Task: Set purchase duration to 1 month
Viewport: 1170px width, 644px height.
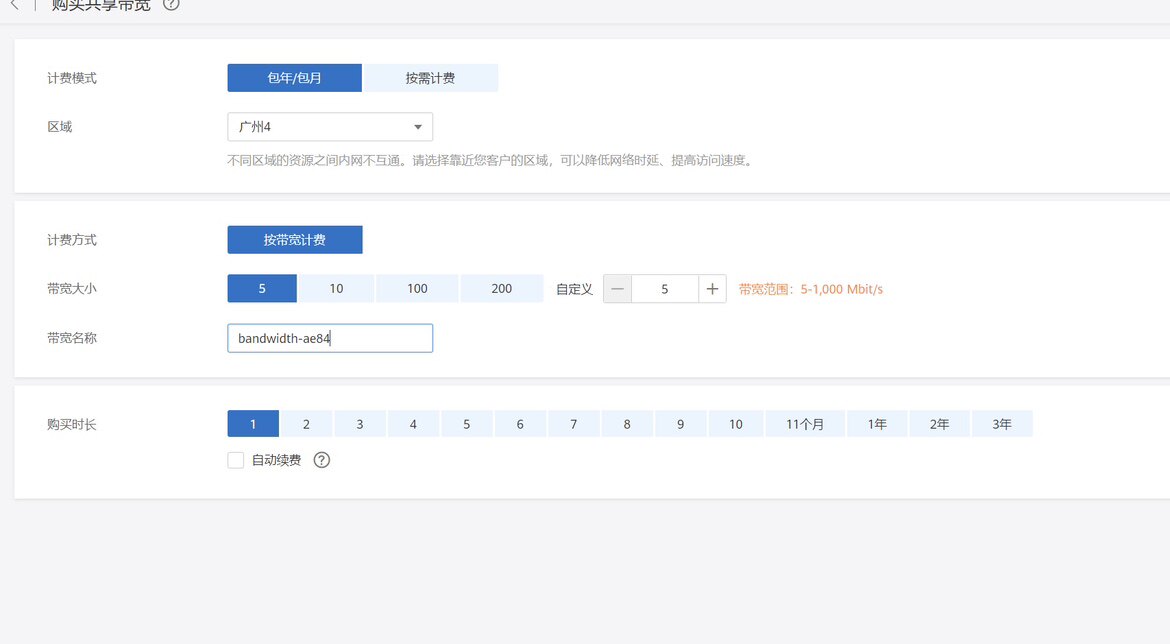Action: click(253, 424)
